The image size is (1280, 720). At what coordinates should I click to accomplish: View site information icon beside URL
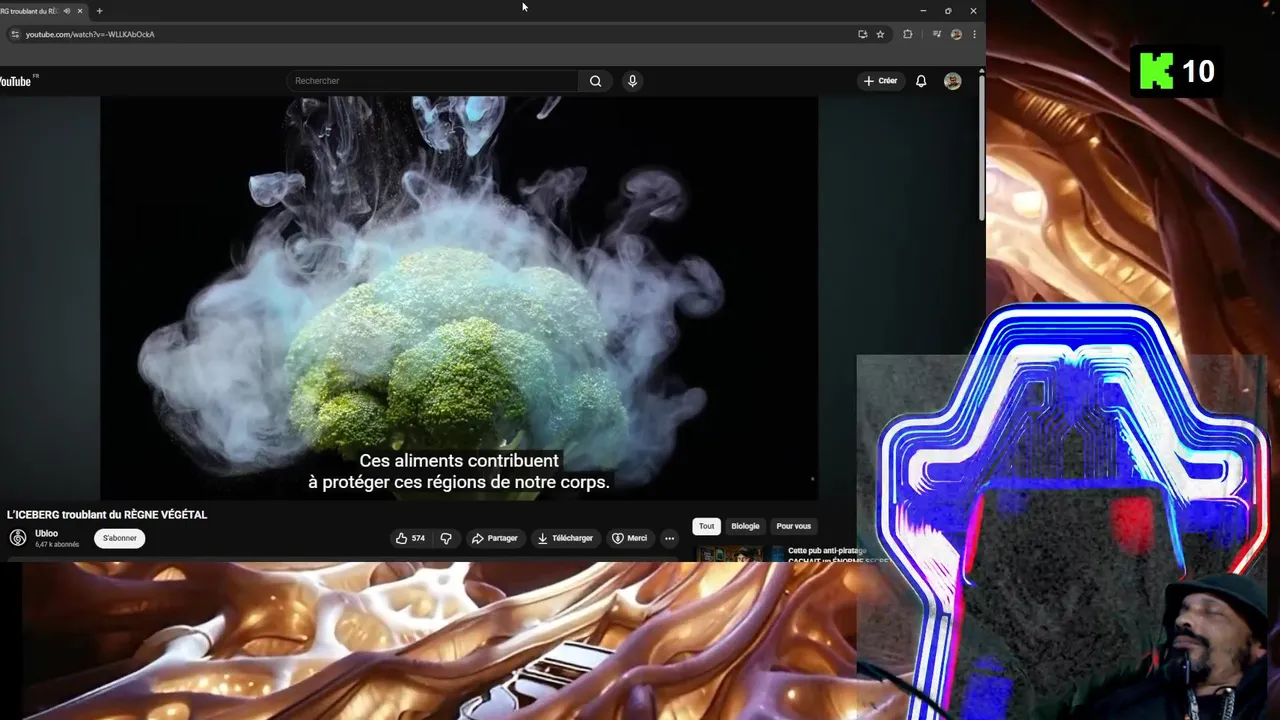(14, 34)
